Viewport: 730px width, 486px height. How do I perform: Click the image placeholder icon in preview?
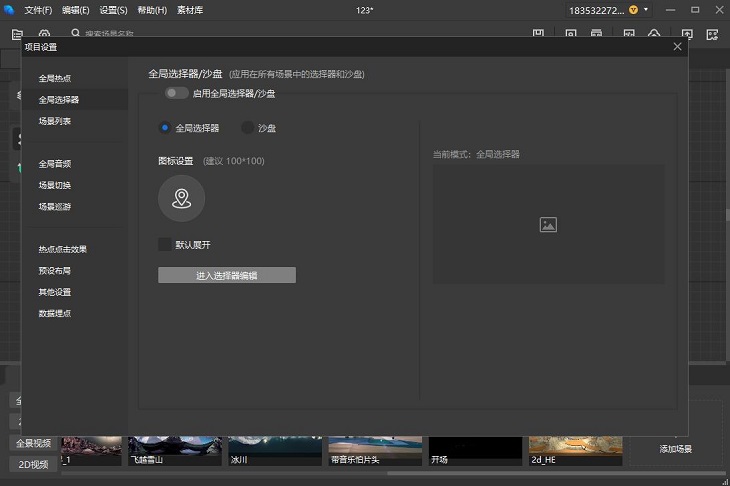coord(548,225)
